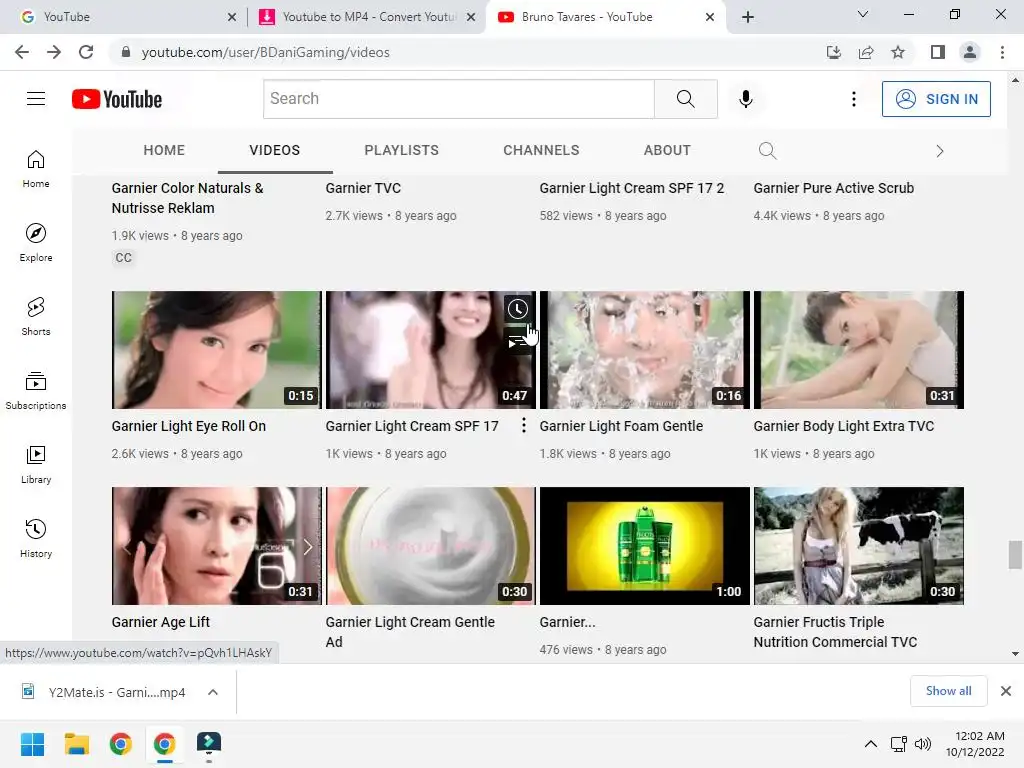Select the VIDEOS channel tab

click(274, 150)
